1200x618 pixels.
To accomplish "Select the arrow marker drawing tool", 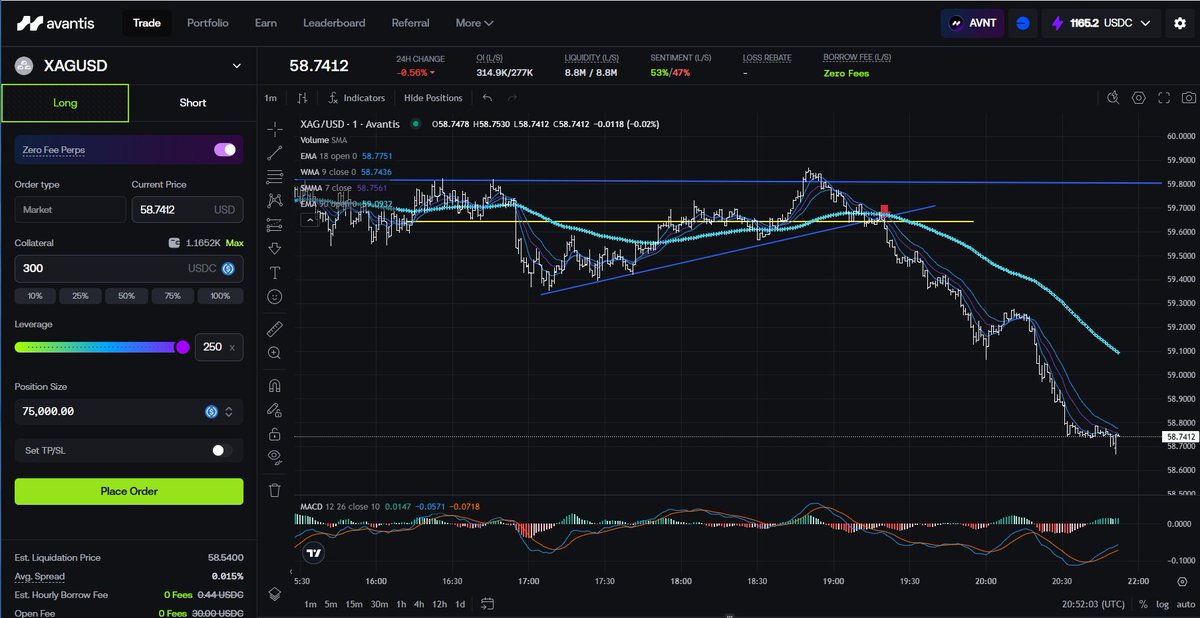I will tap(275, 248).
